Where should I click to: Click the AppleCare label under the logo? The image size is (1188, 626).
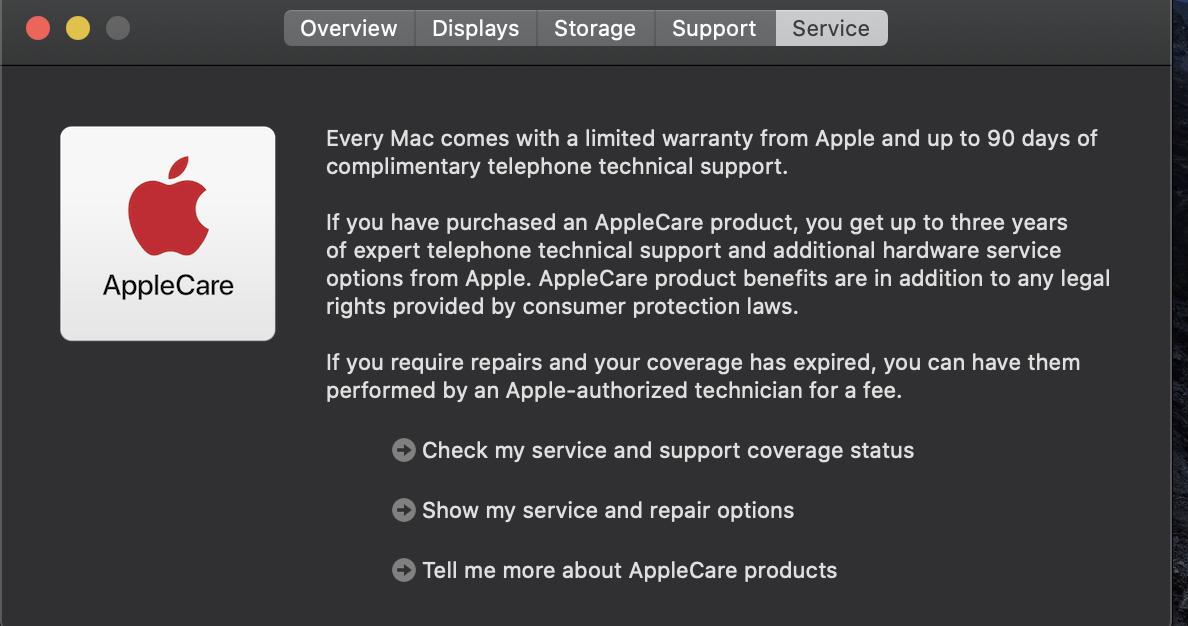[168, 286]
